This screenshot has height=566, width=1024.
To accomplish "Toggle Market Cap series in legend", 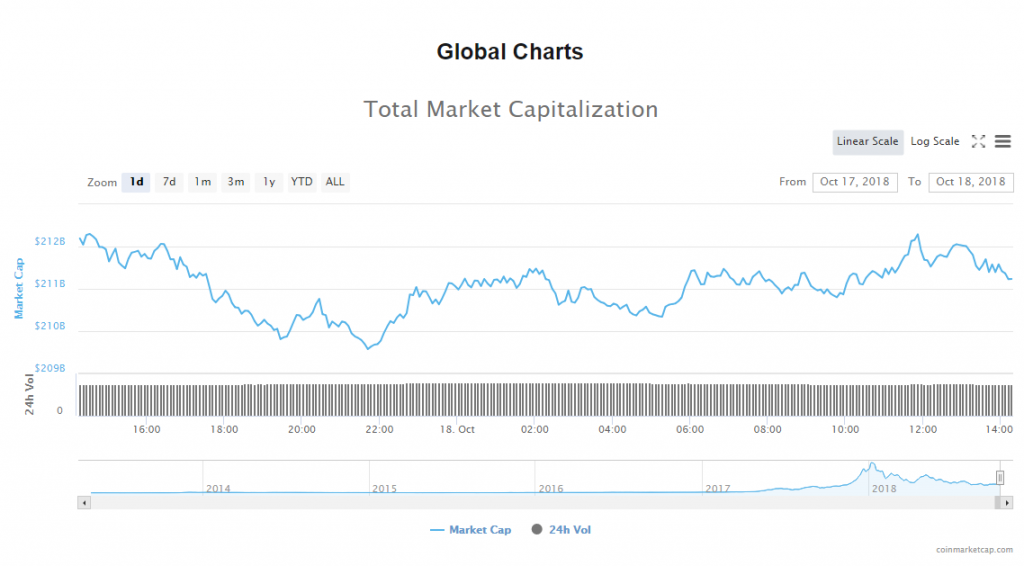I will [470, 530].
